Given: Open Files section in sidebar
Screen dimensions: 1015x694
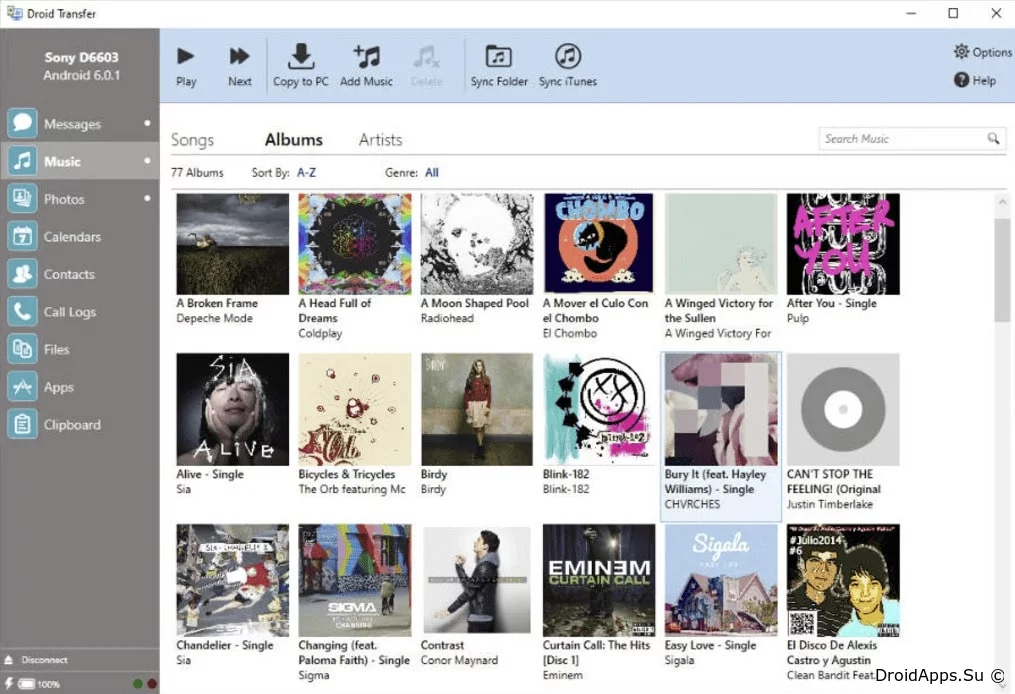Looking at the screenshot, I should [x=80, y=349].
